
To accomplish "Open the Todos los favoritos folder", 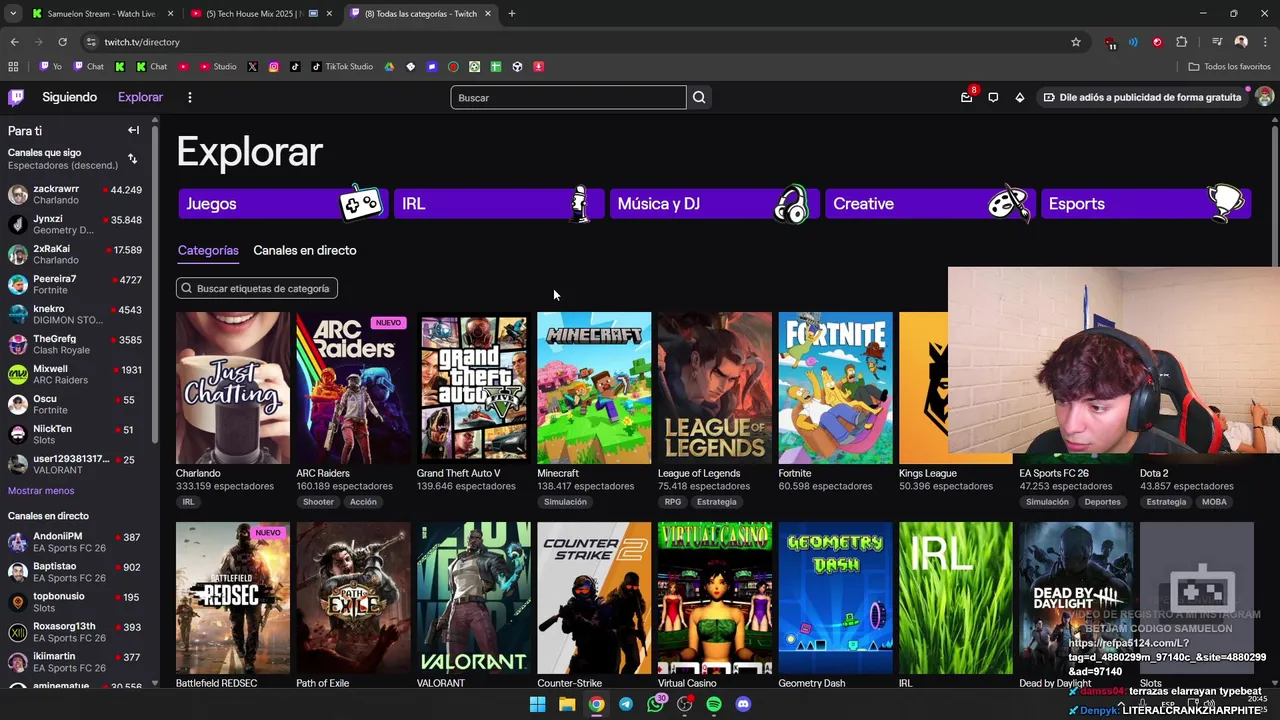I will pos(1229,67).
